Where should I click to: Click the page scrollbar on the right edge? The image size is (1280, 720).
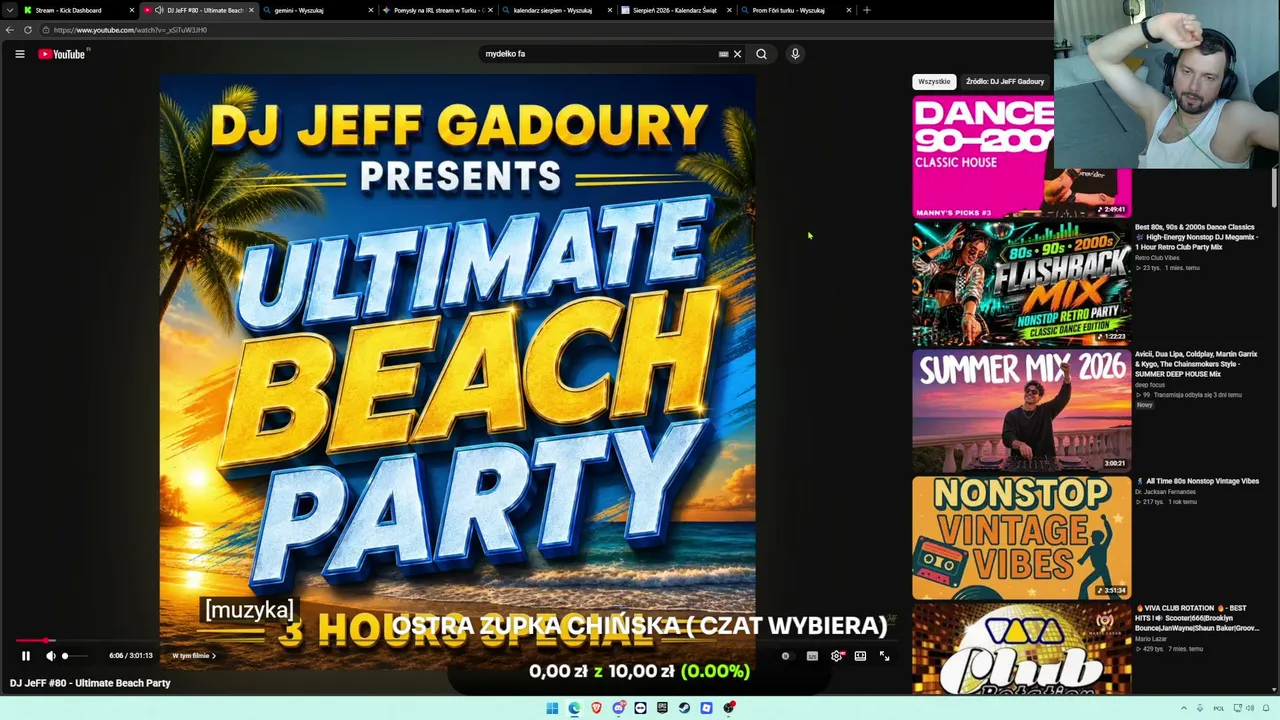[1274, 188]
